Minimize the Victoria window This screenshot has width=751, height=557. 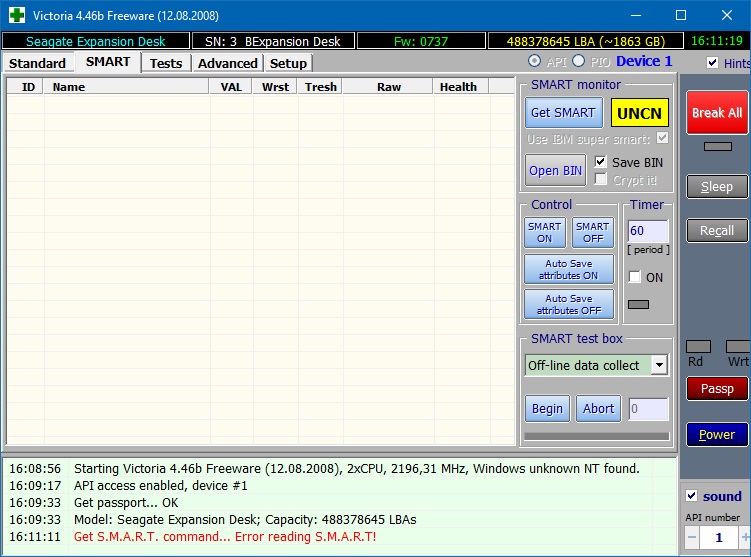[x=636, y=15]
